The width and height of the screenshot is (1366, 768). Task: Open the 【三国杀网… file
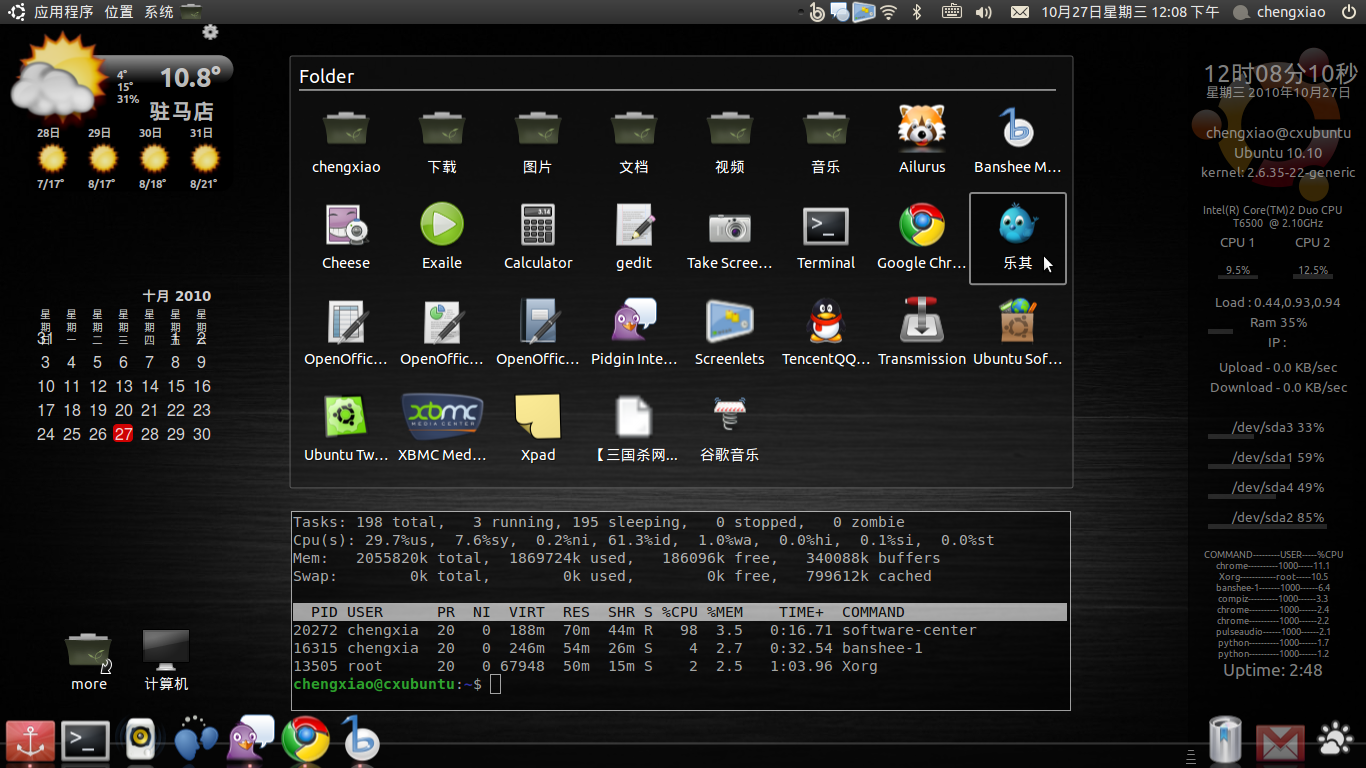(x=634, y=430)
